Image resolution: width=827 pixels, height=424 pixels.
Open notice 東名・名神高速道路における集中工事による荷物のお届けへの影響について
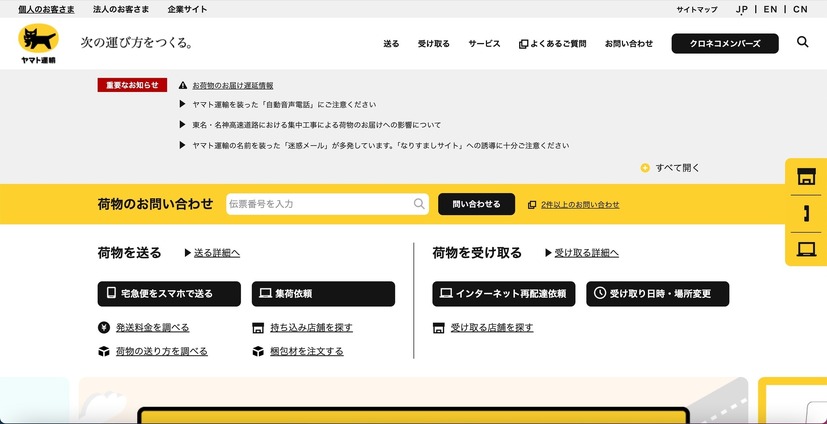click(x=316, y=125)
